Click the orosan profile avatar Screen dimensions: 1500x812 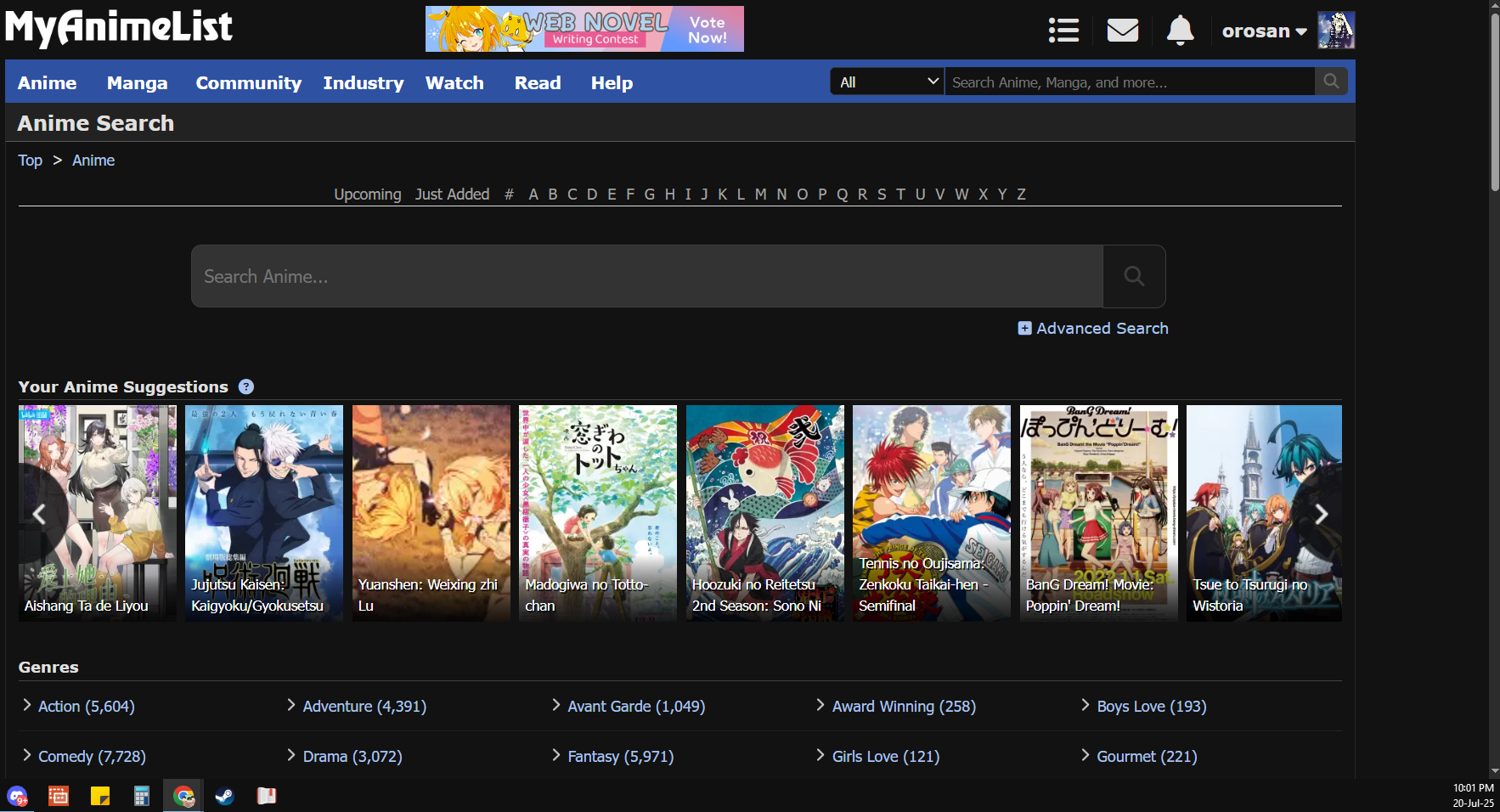1336,31
